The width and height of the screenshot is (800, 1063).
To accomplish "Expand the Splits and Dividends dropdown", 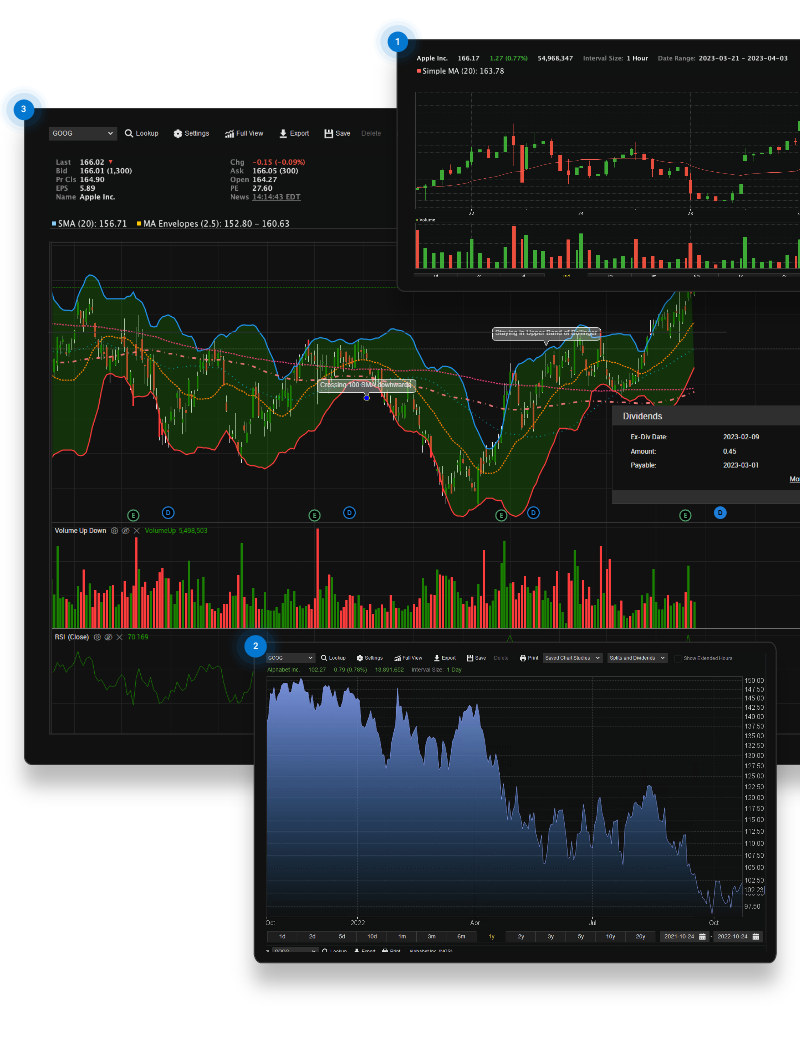I will 637,658.
